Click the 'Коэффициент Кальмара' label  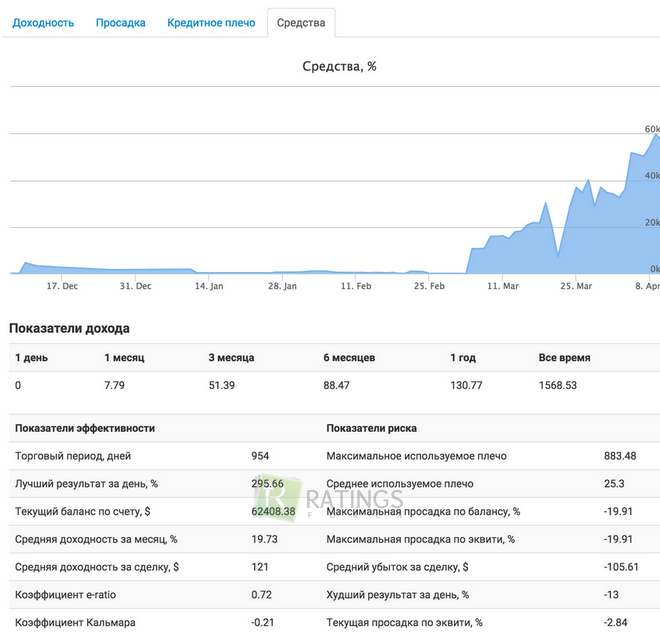(75, 623)
